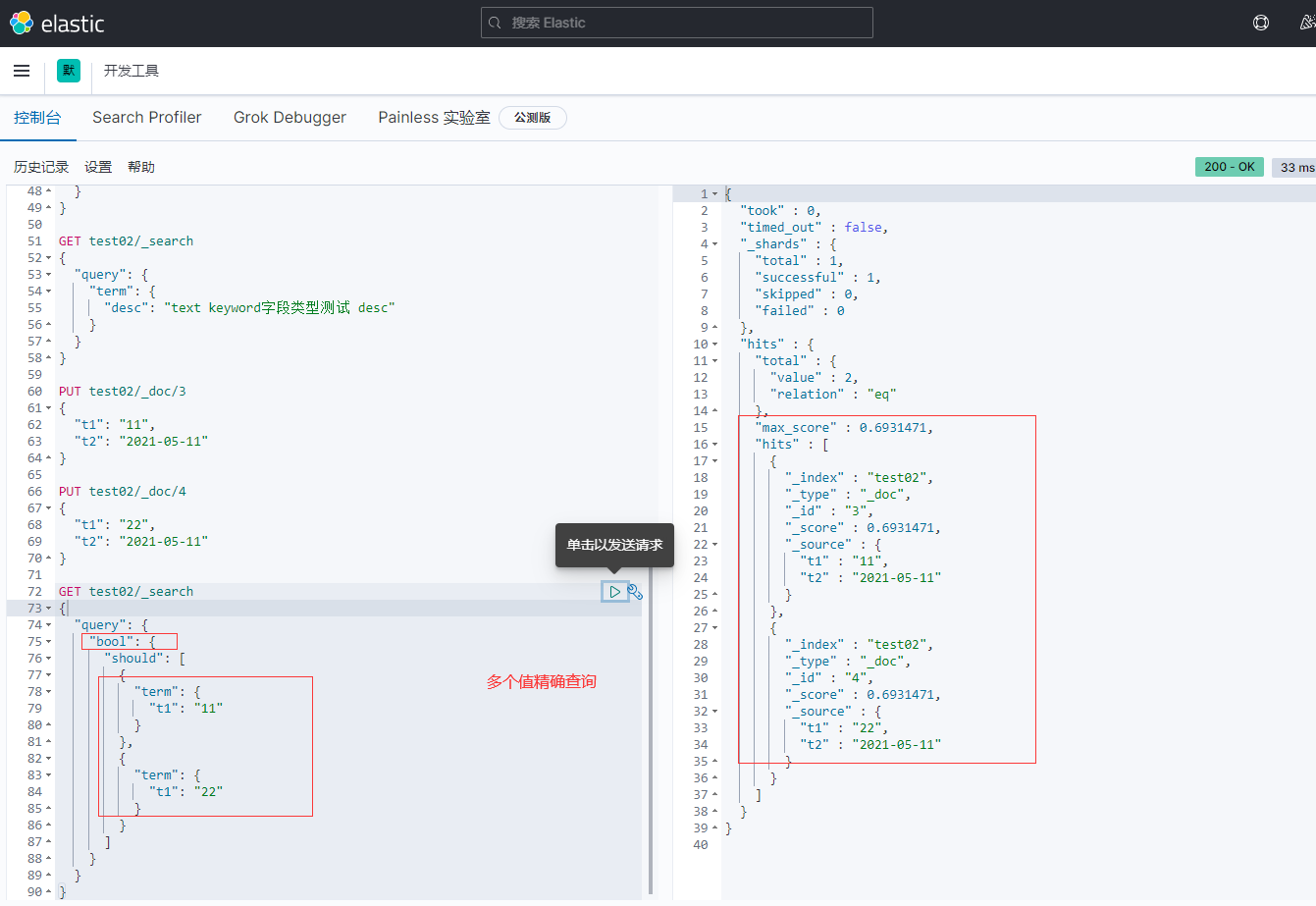Collapse the term block at line 54

[x=48, y=292]
